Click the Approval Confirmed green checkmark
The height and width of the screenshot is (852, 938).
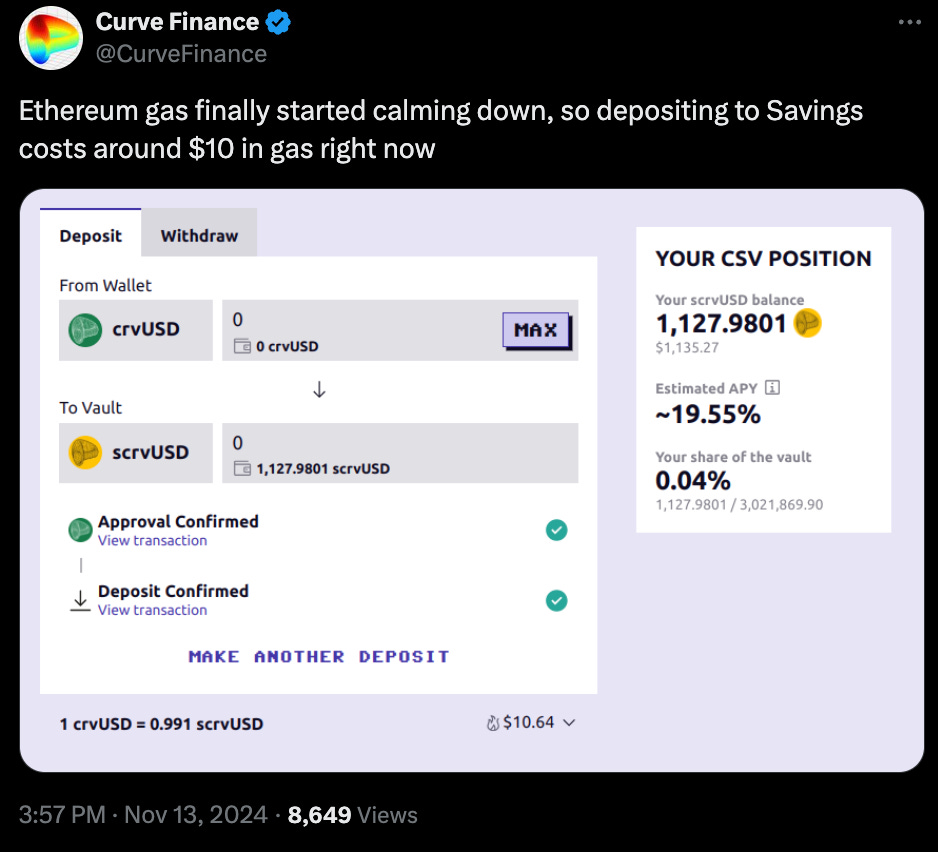click(556, 530)
